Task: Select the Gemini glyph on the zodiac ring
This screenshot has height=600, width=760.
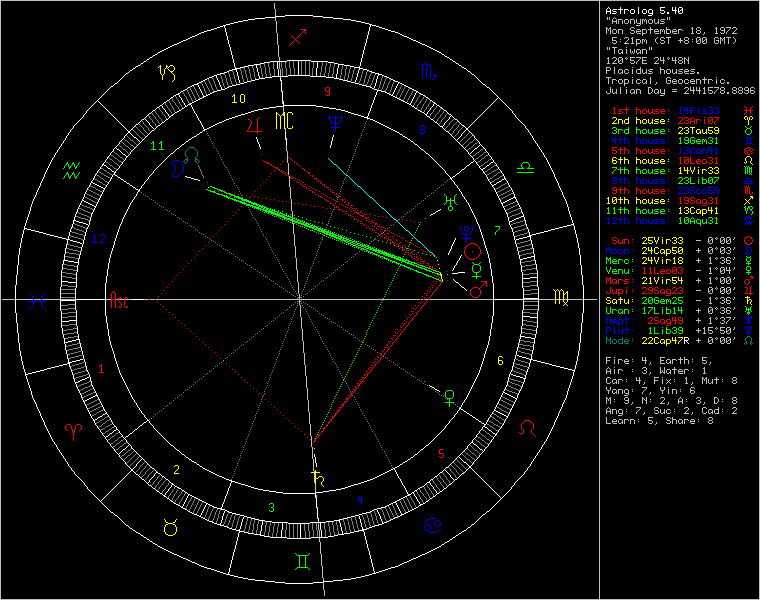Action: point(302,561)
